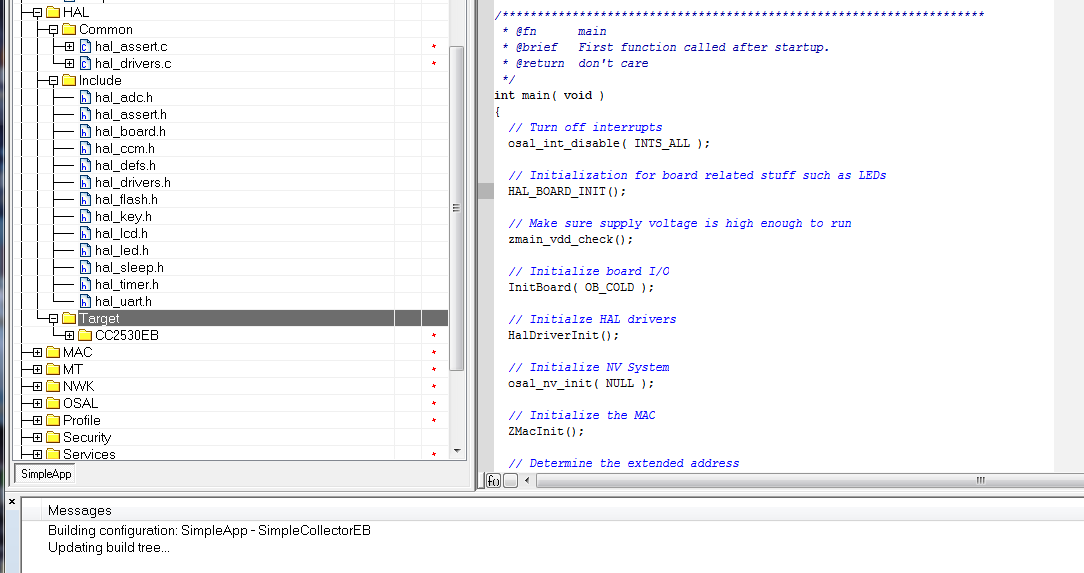Select the CC2530EB folder icon

(85, 335)
